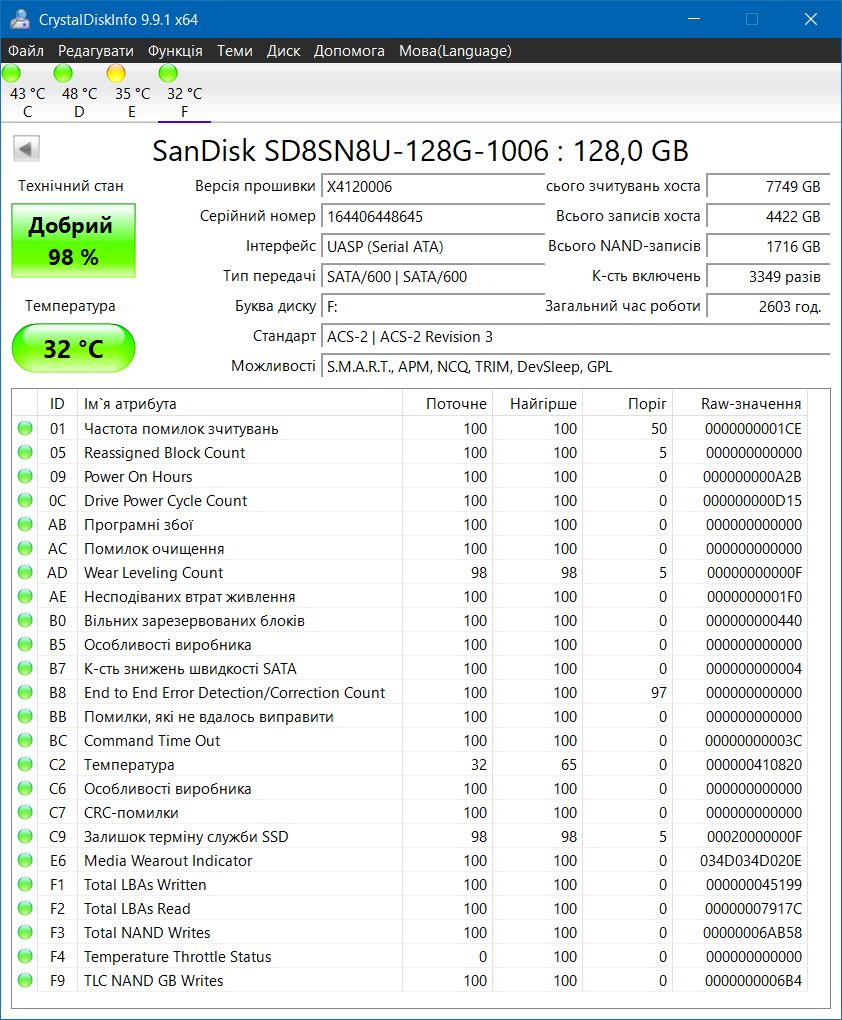Select the К-сть знижень швидкості SATA row
The image size is (842, 1020).
click(410, 669)
